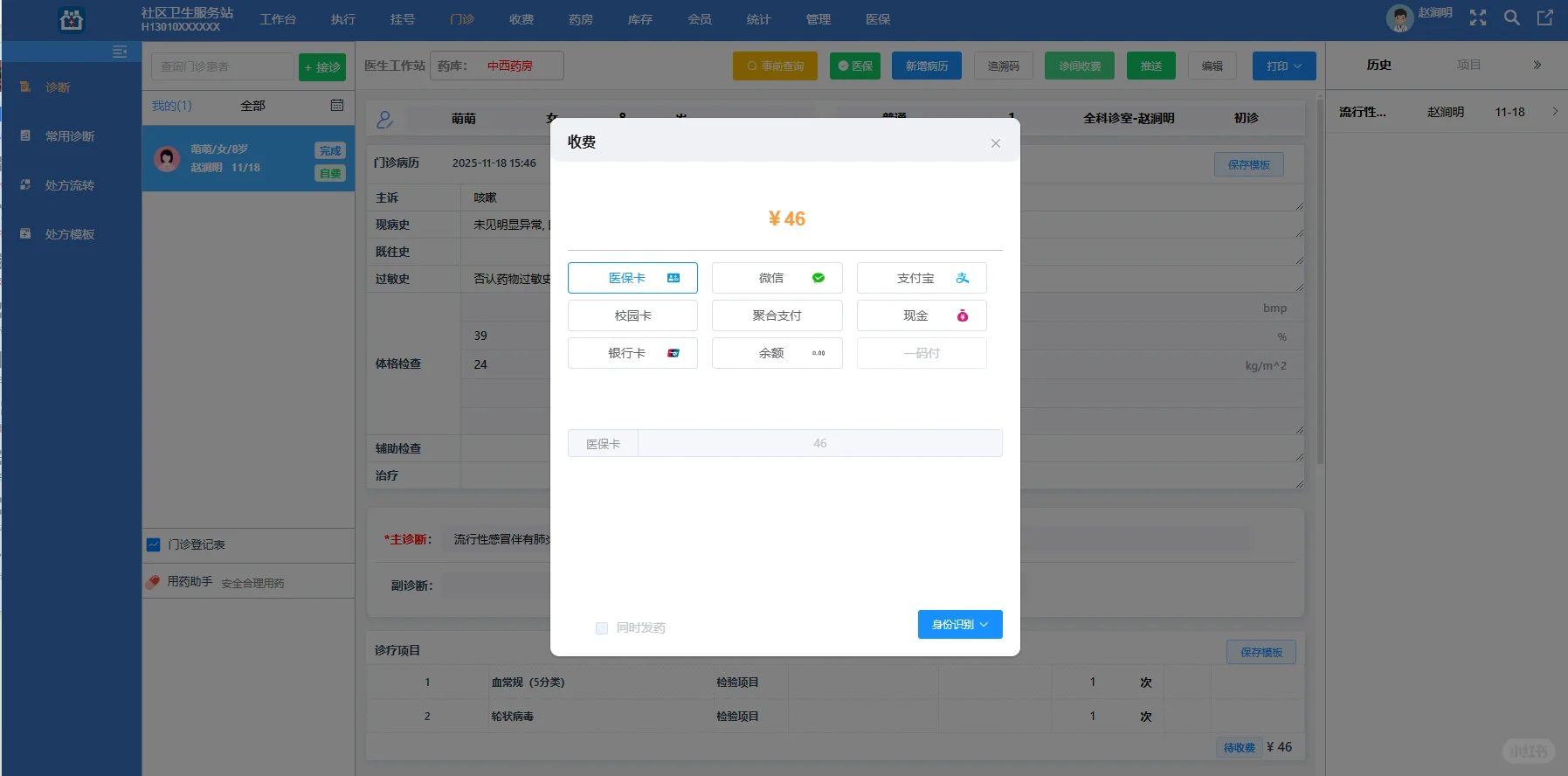Click the calendar icon in patient list header

[x=337, y=105]
